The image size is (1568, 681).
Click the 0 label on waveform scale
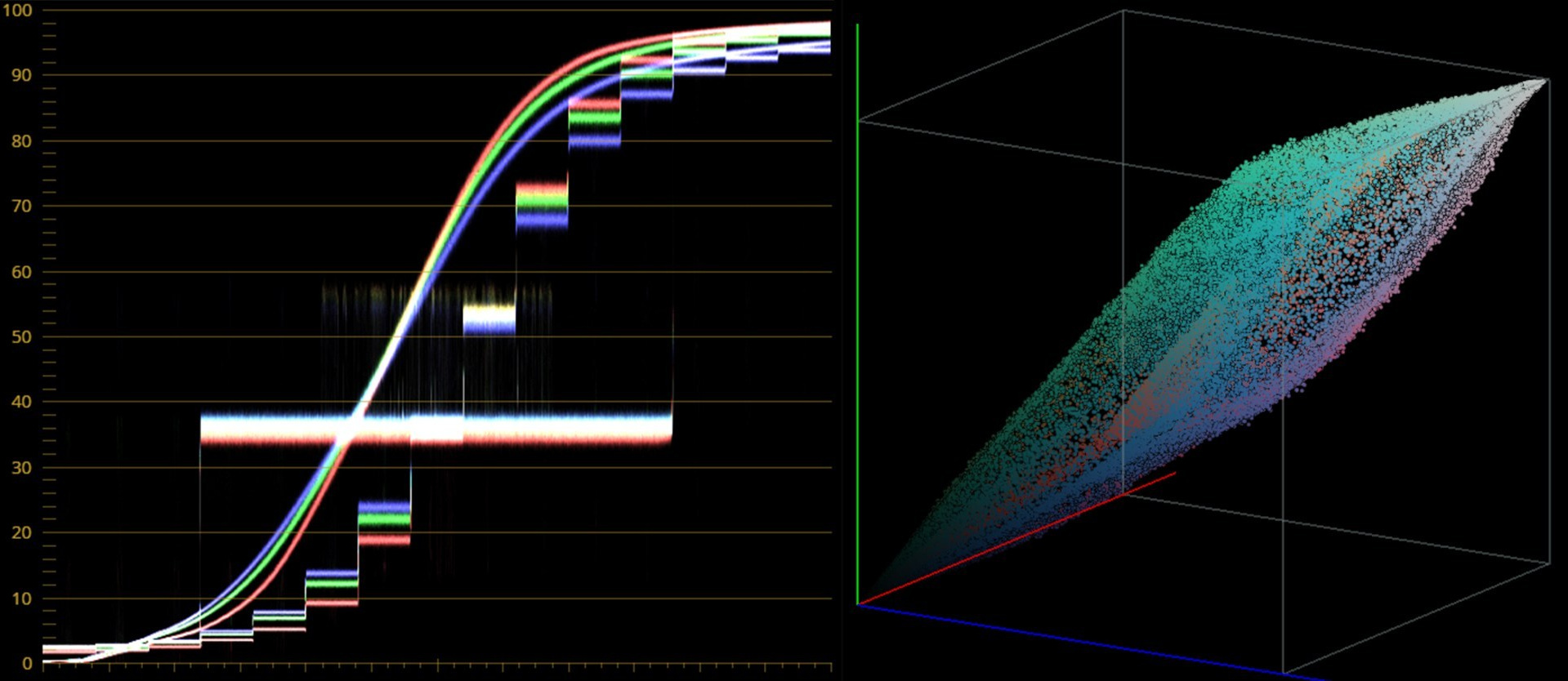coord(27,664)
